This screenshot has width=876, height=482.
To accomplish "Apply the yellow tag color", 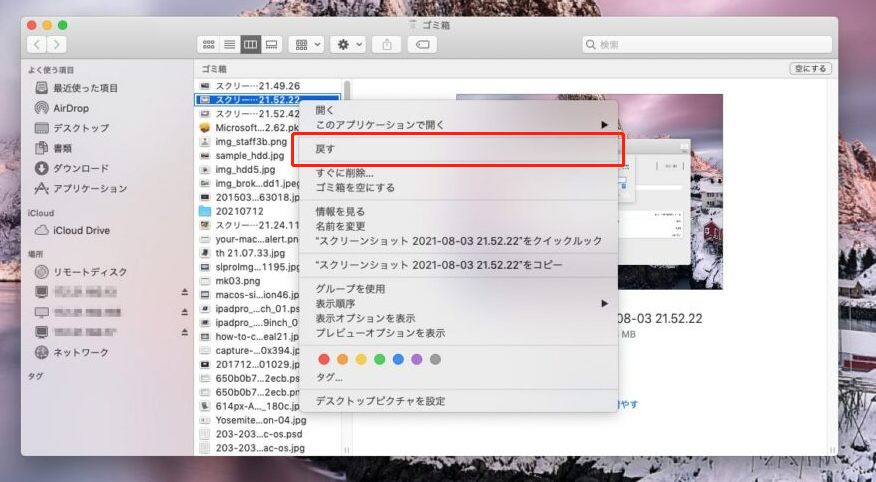I will [361, 360].
